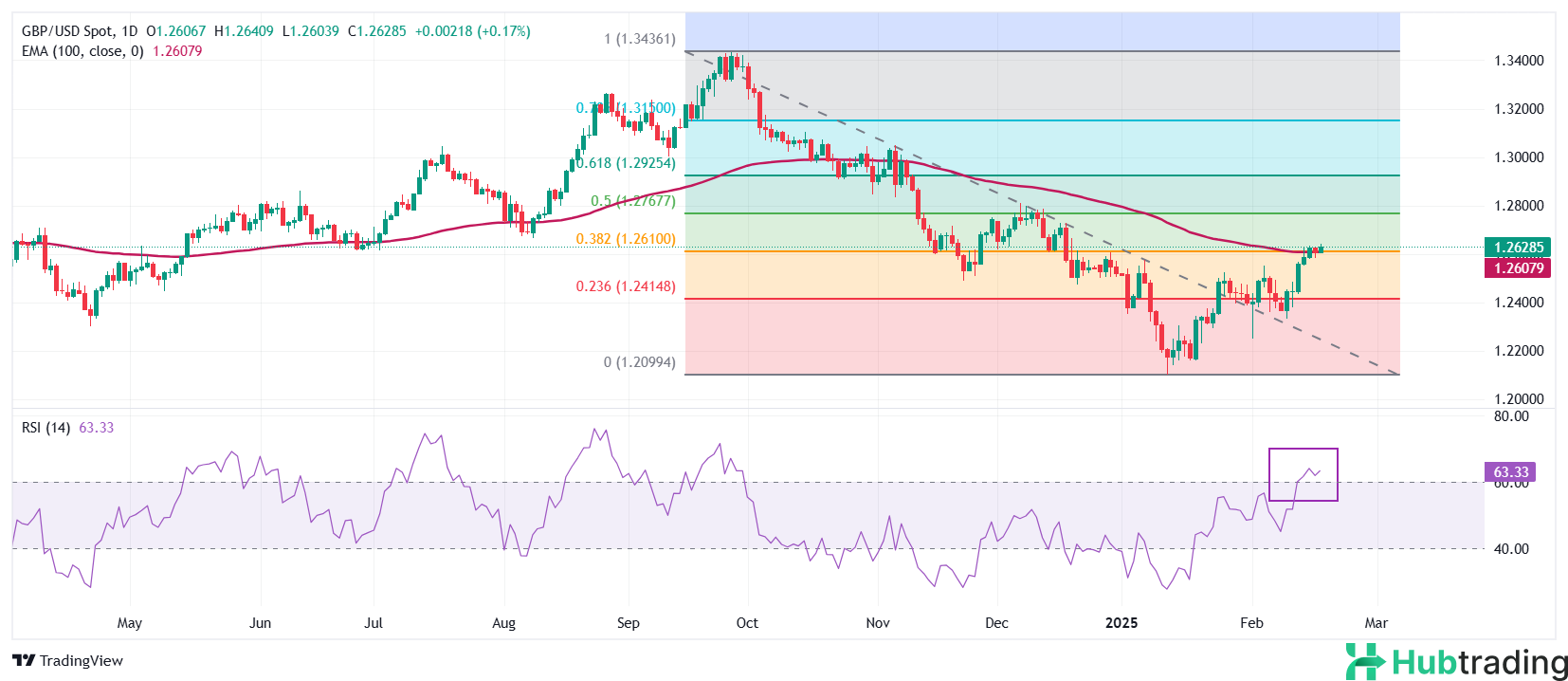Click the TradingView logo icon
This screenshot has height=681, width=1568.
24,661
